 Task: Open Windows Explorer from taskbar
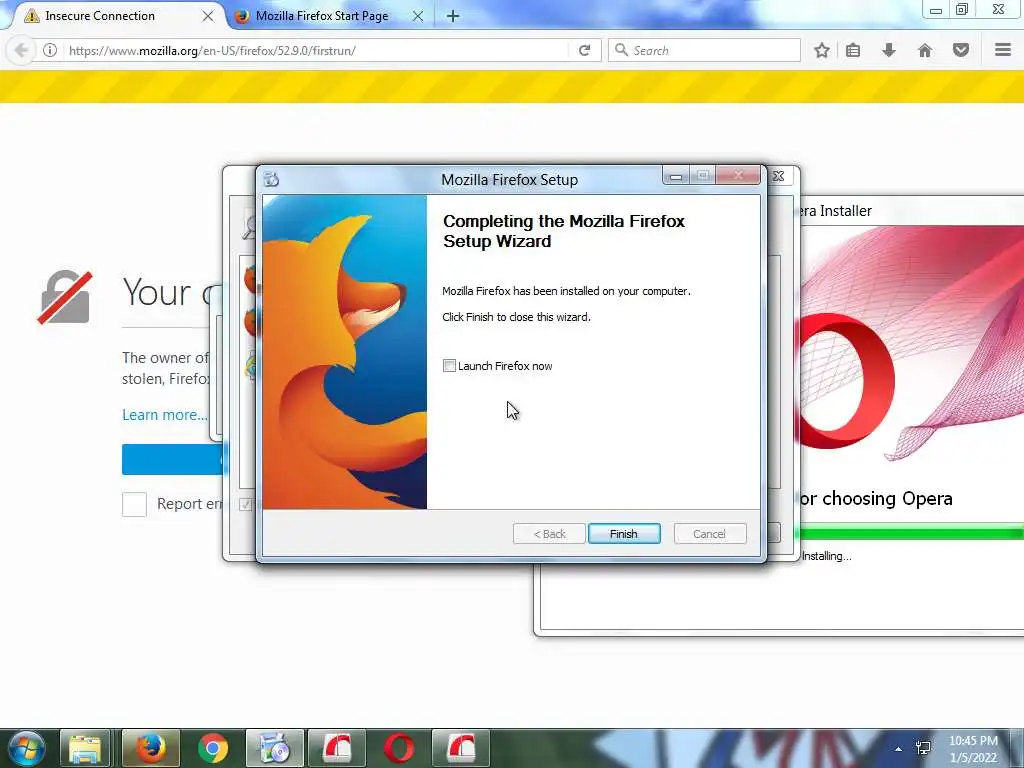(85, 748)
